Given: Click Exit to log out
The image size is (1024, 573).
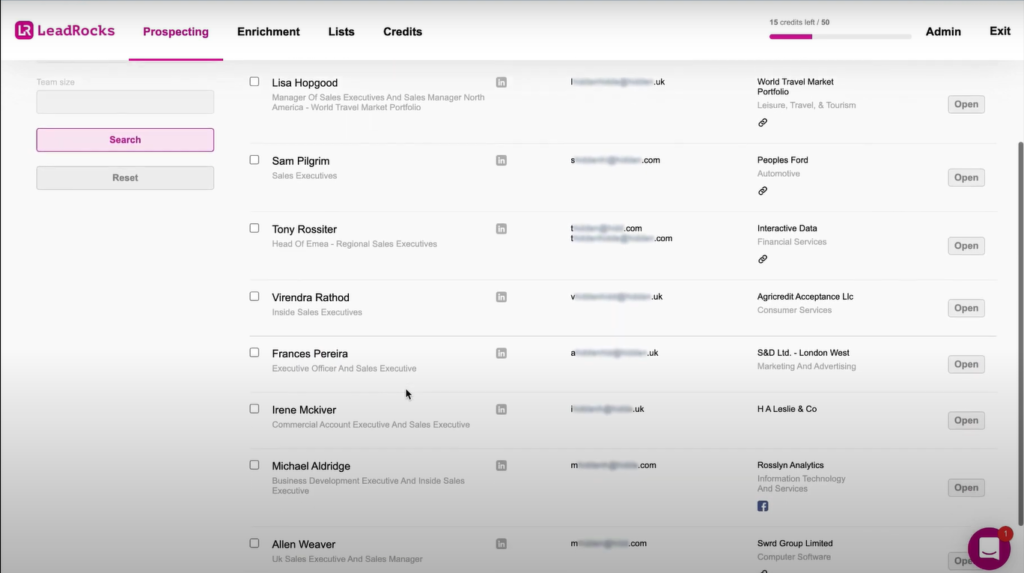Looking at the screenshot, I should coord(1000,31).
